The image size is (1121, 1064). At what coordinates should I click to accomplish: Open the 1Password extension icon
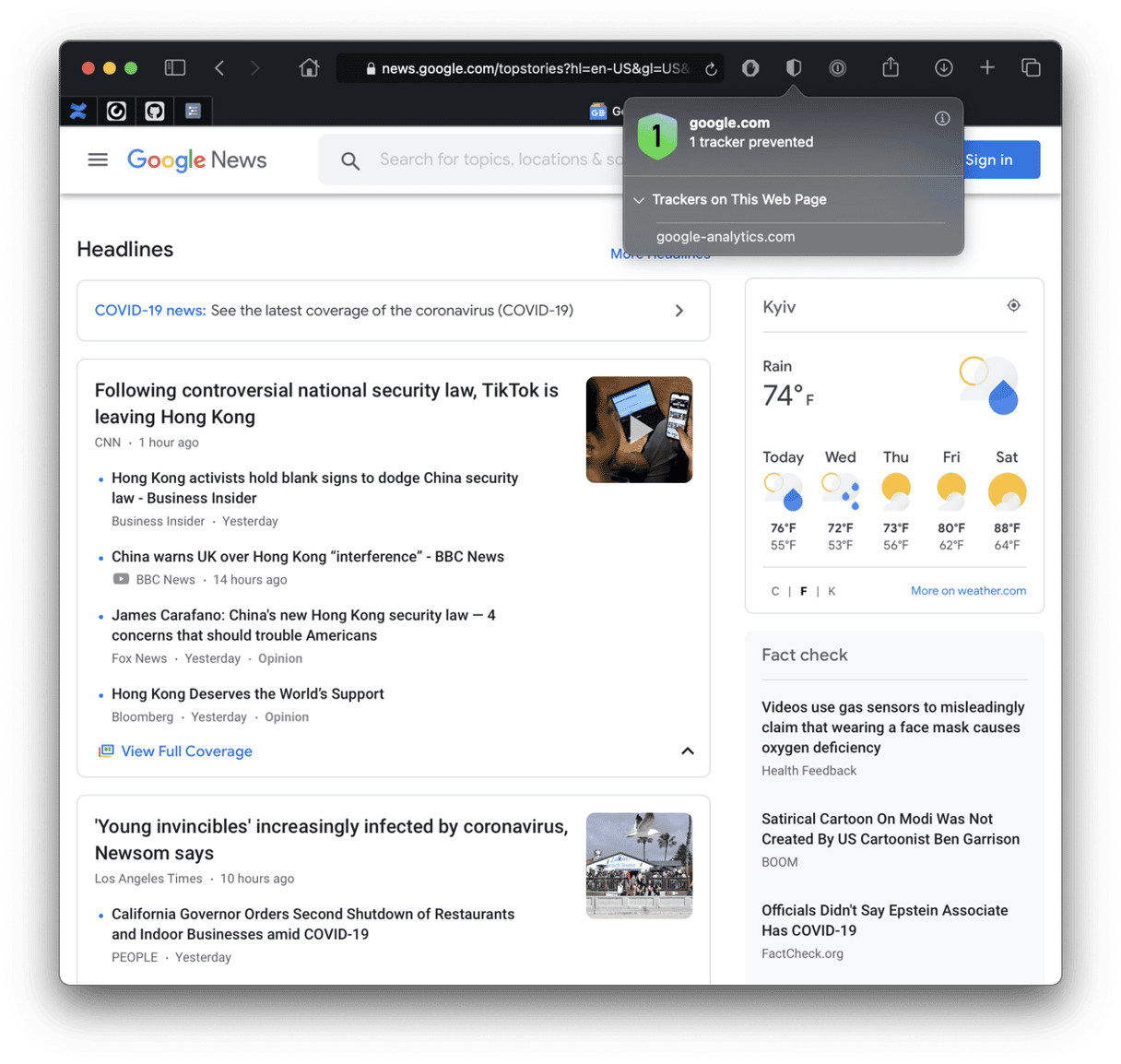(837, 67)
